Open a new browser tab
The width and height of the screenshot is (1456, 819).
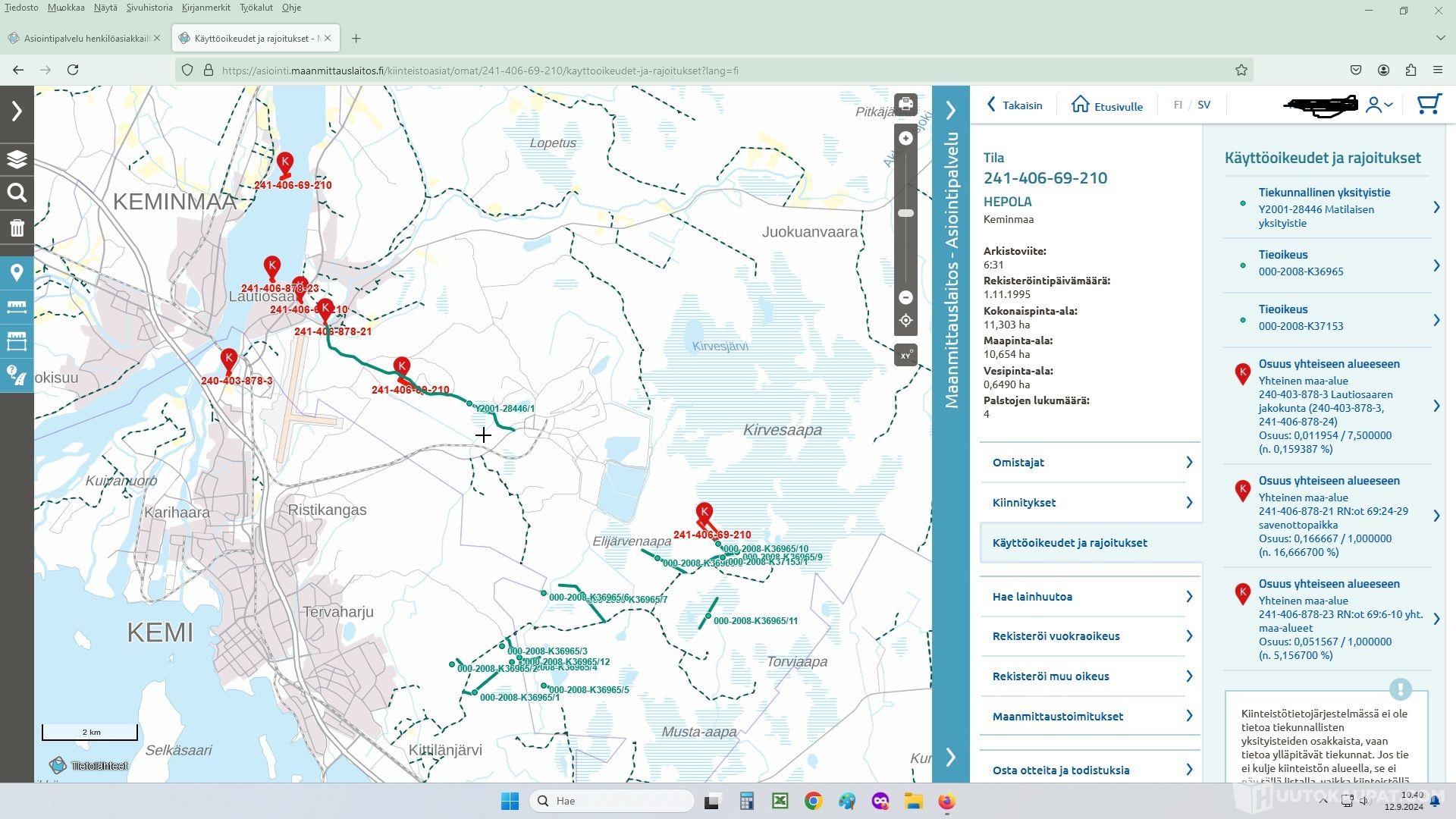pos(356,38)
